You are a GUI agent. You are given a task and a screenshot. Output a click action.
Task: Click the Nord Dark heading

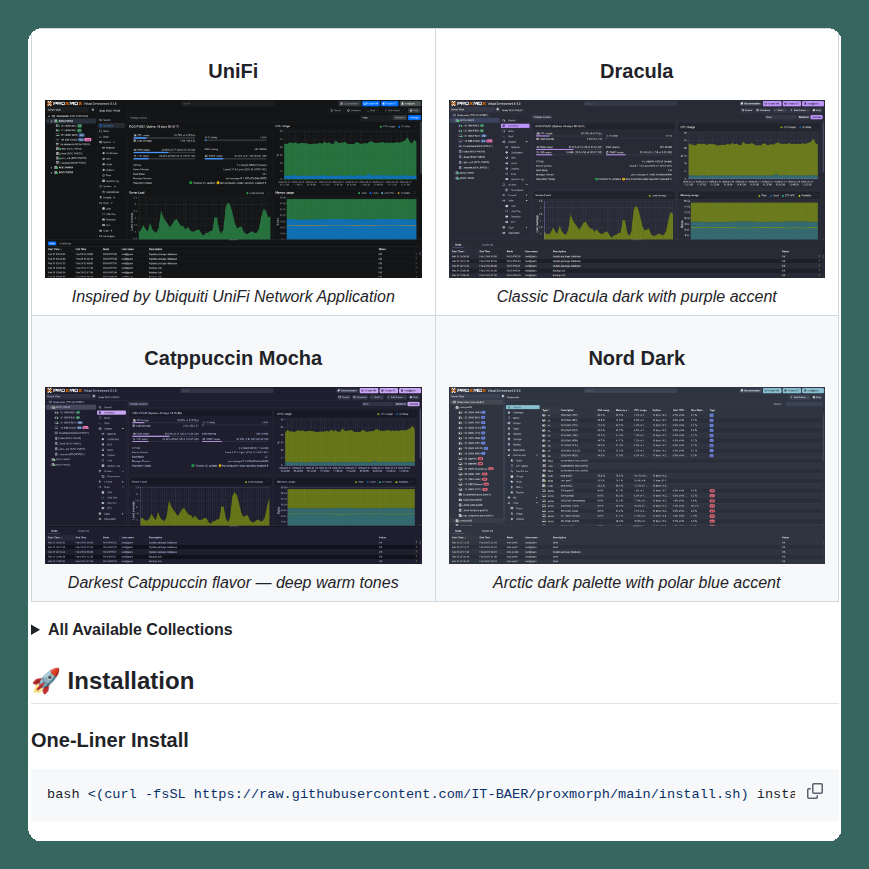pos(637,359)
